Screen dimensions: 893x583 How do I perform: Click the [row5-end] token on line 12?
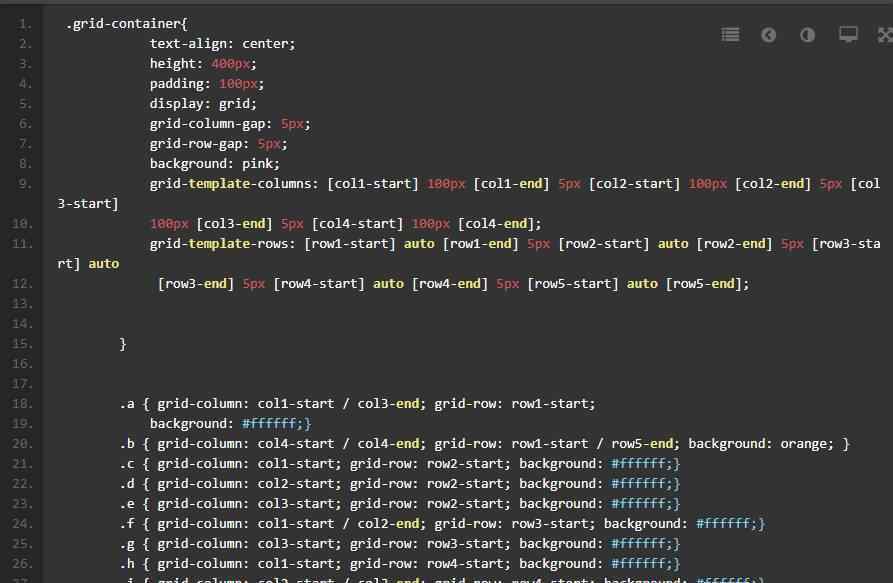tap(707, 284)
